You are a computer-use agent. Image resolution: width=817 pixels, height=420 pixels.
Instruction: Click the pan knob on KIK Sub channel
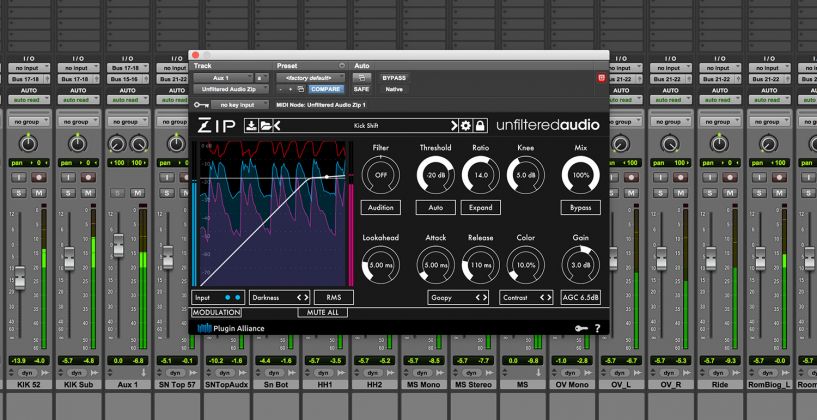click(x=78, y=143)
